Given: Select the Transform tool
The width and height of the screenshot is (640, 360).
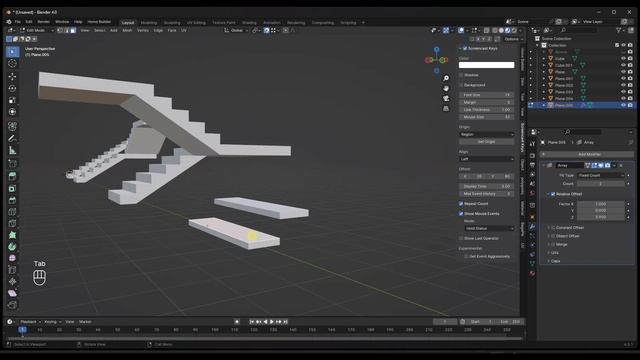Looking at the screenshot, I should (12, 112).
